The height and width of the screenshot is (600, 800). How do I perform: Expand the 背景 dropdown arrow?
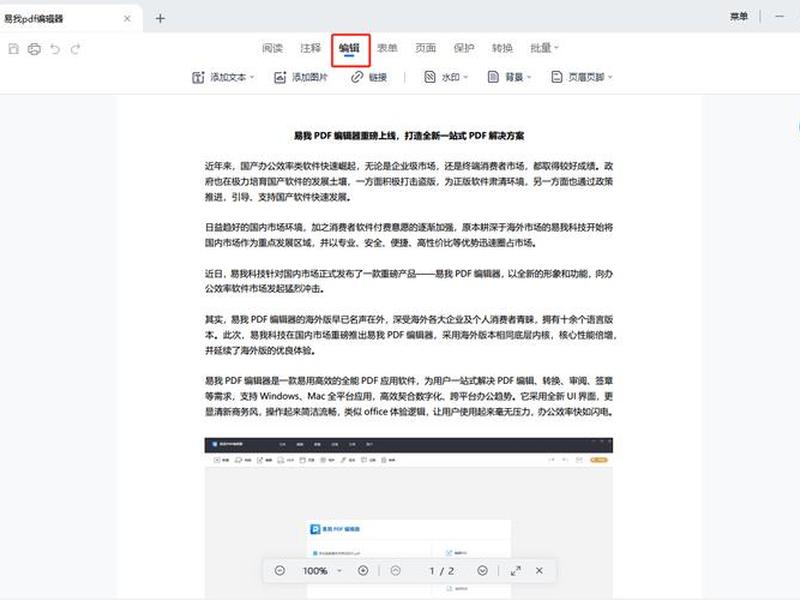(x=529, y=78)
